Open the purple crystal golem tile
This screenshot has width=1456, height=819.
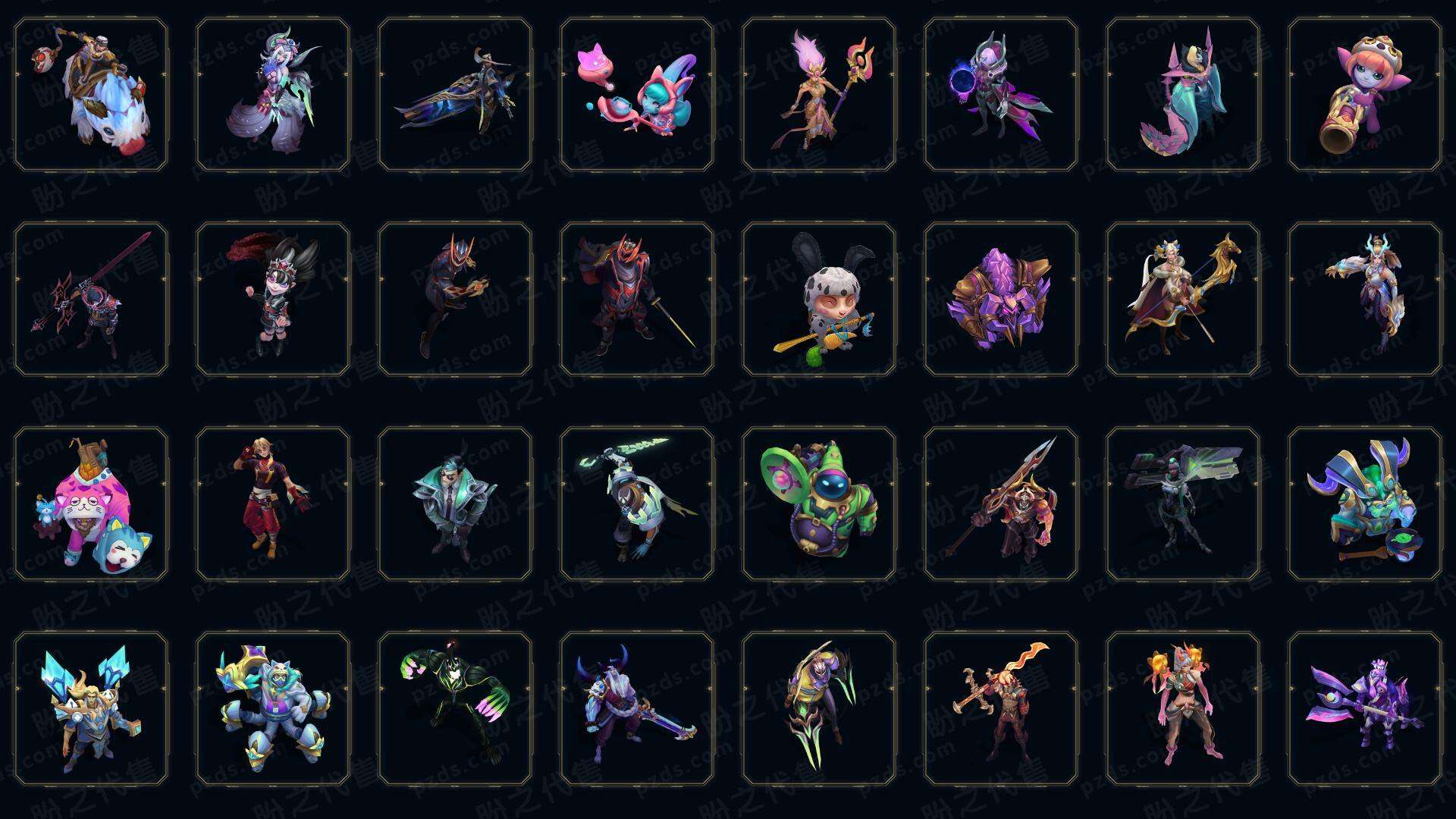[1001, 300]
